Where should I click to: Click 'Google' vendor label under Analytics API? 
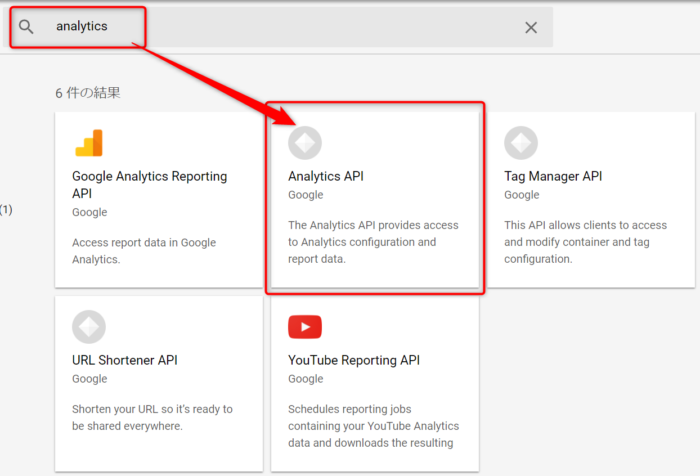point(306,195)
